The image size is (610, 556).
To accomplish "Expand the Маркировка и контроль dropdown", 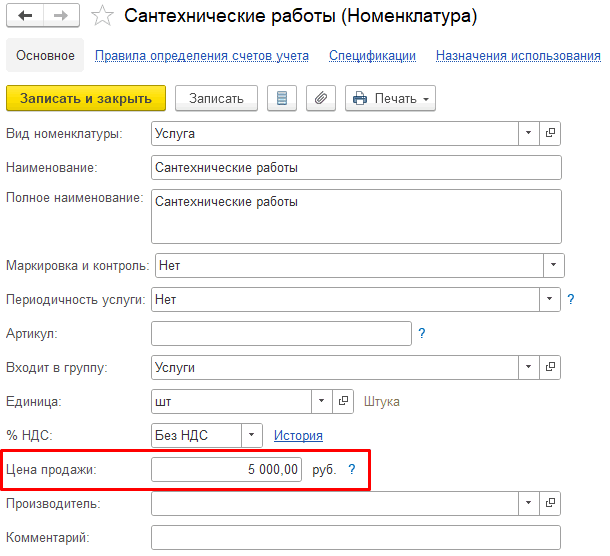I will tap(553, 265).
